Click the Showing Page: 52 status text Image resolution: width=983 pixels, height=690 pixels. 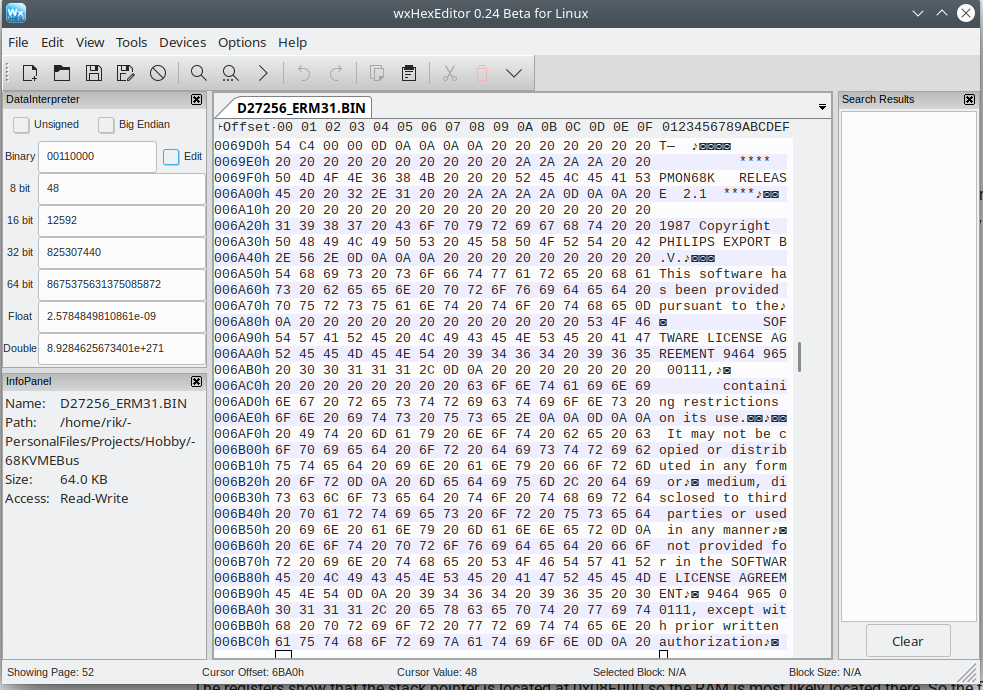[x=50, y=672]
